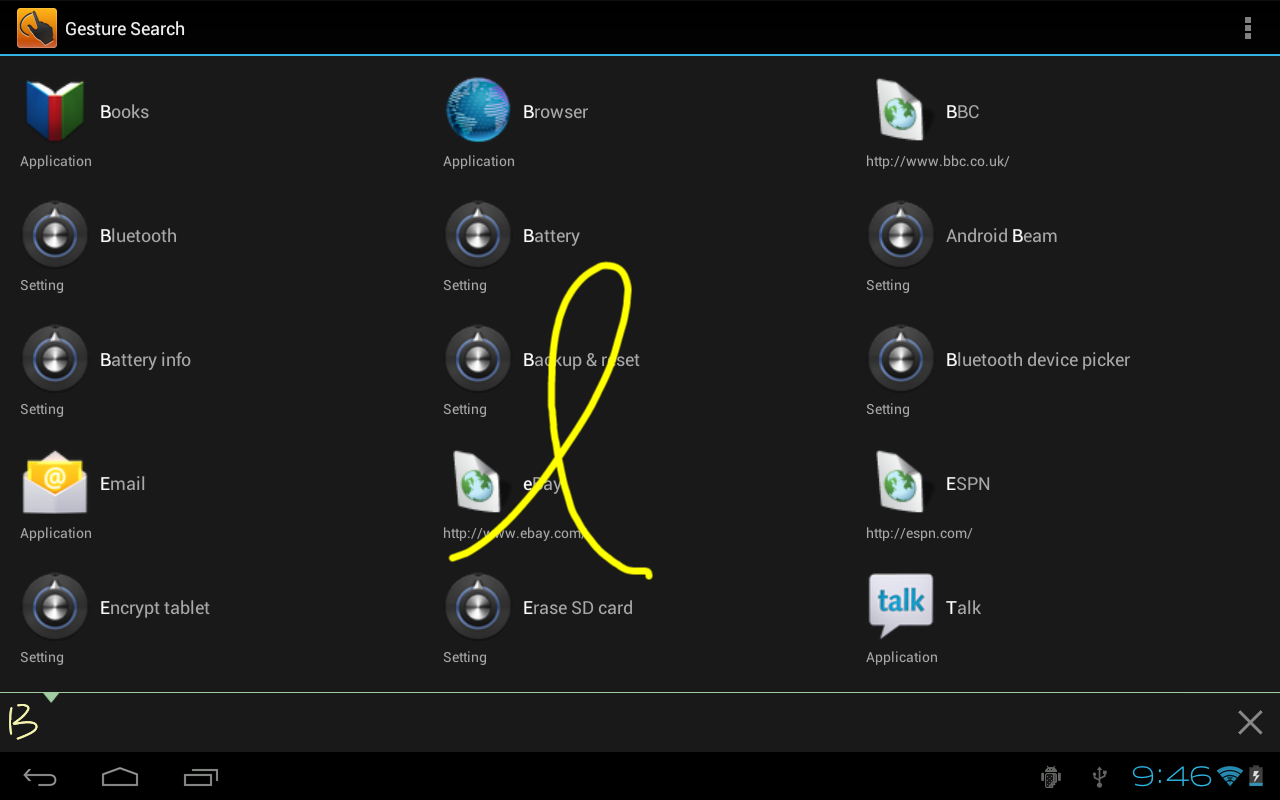Viewport: 1280px width, 800px height.
Task: Select the Erase SD card setting
Action: coord(577,607)
